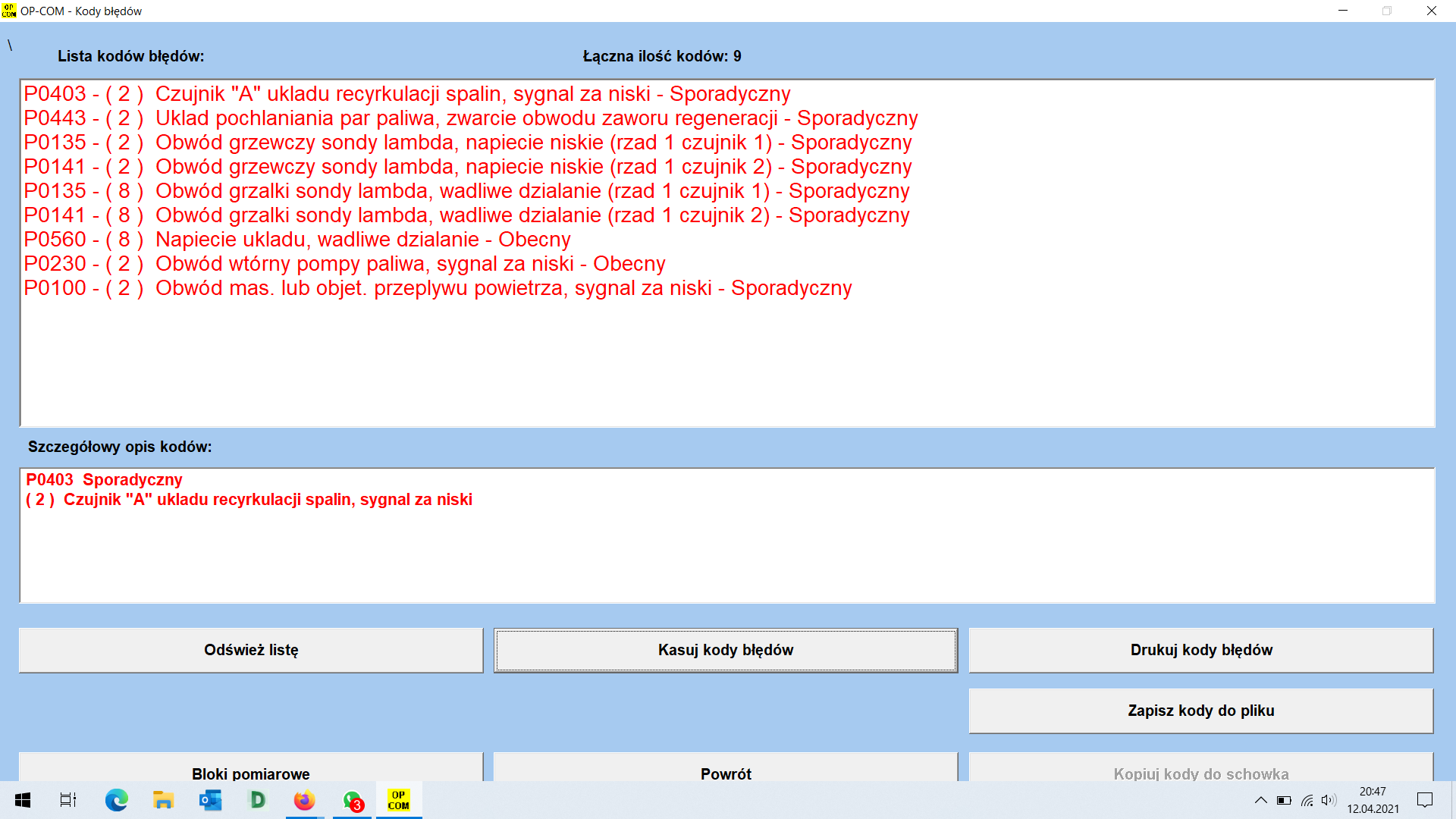Open WhatsApp icon with notification badge

pyautogui.click(x=353, y=800)
